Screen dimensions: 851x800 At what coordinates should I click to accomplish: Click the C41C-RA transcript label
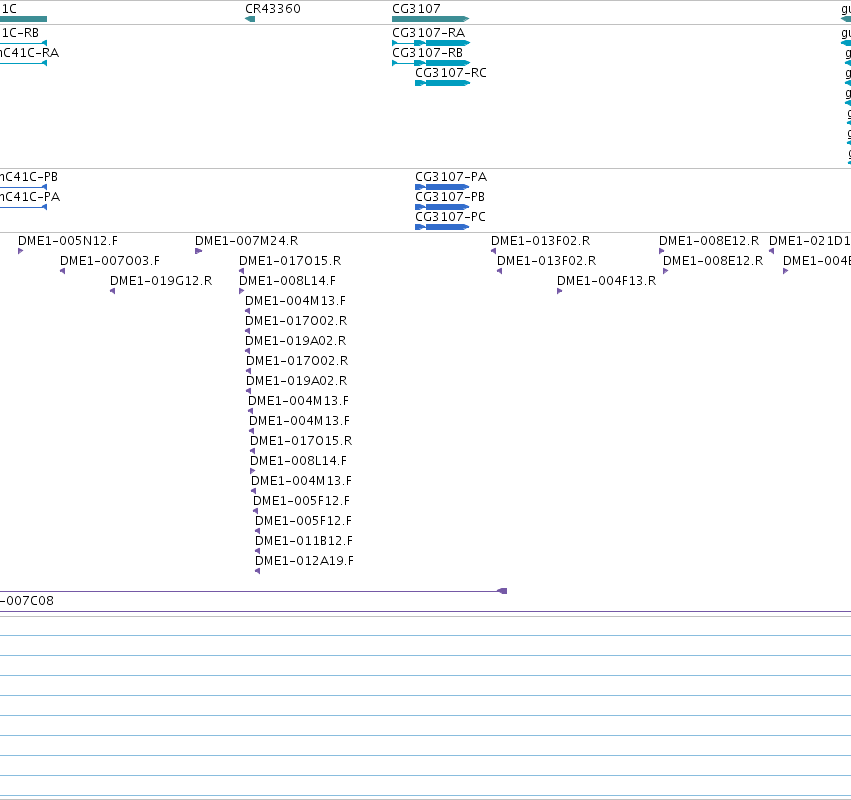(29, 53)
